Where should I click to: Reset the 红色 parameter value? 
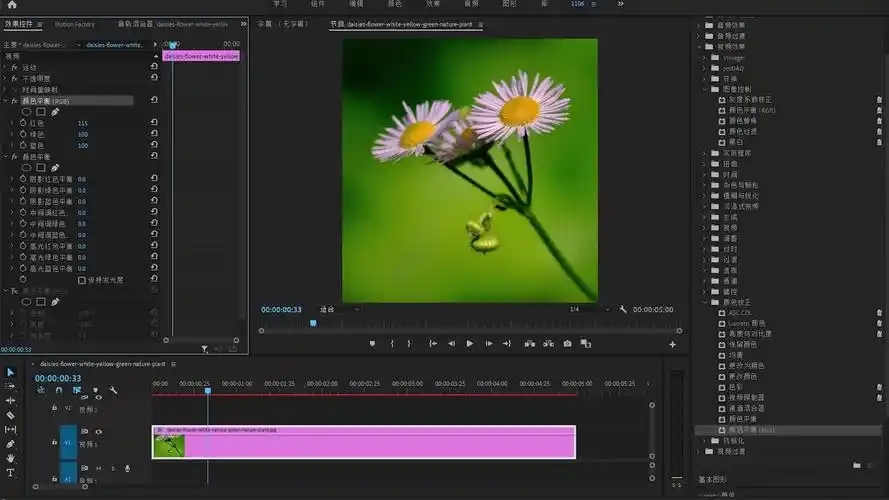(x=154, y=123)
